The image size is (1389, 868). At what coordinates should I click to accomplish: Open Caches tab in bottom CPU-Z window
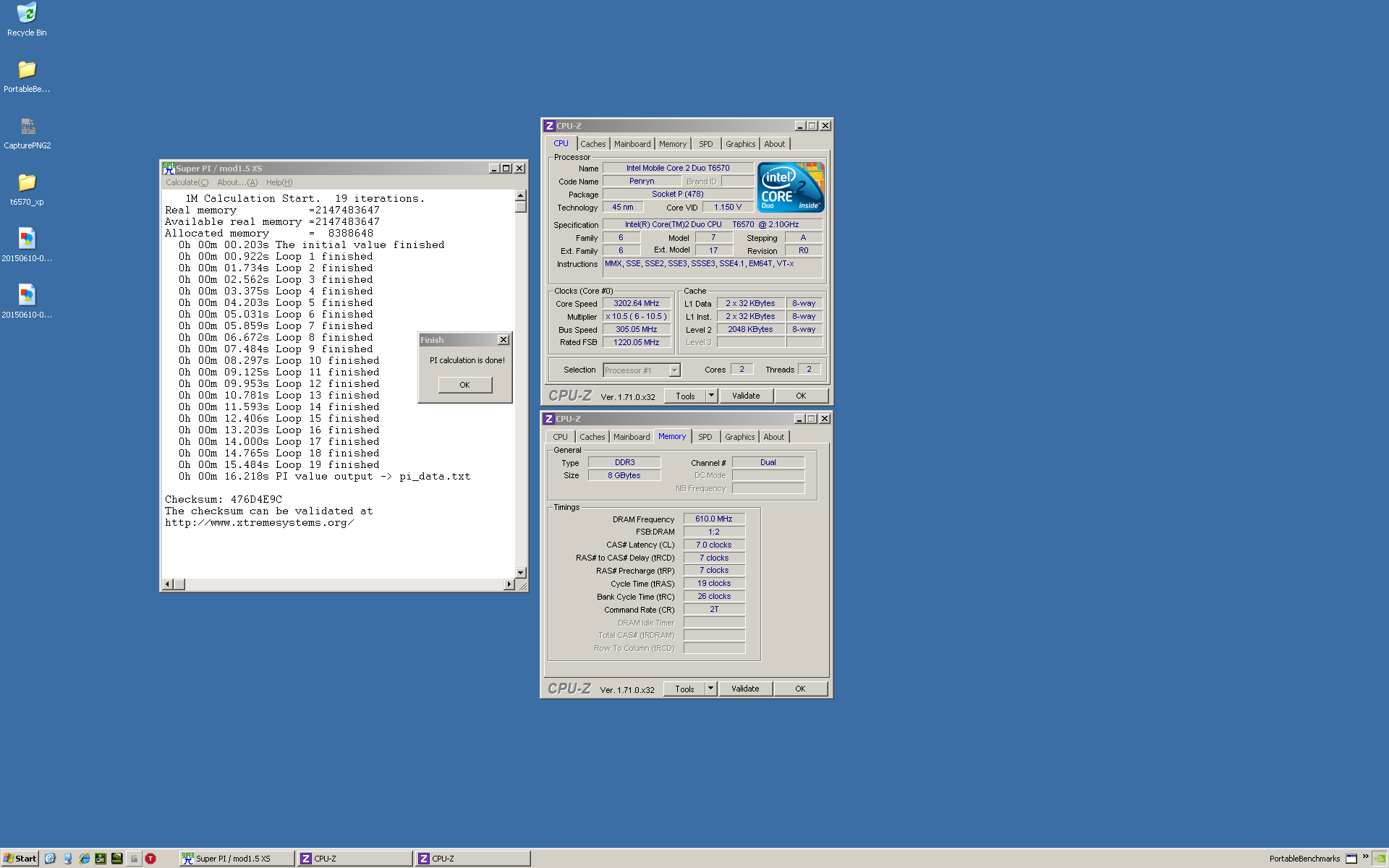[x=592, y=437]
